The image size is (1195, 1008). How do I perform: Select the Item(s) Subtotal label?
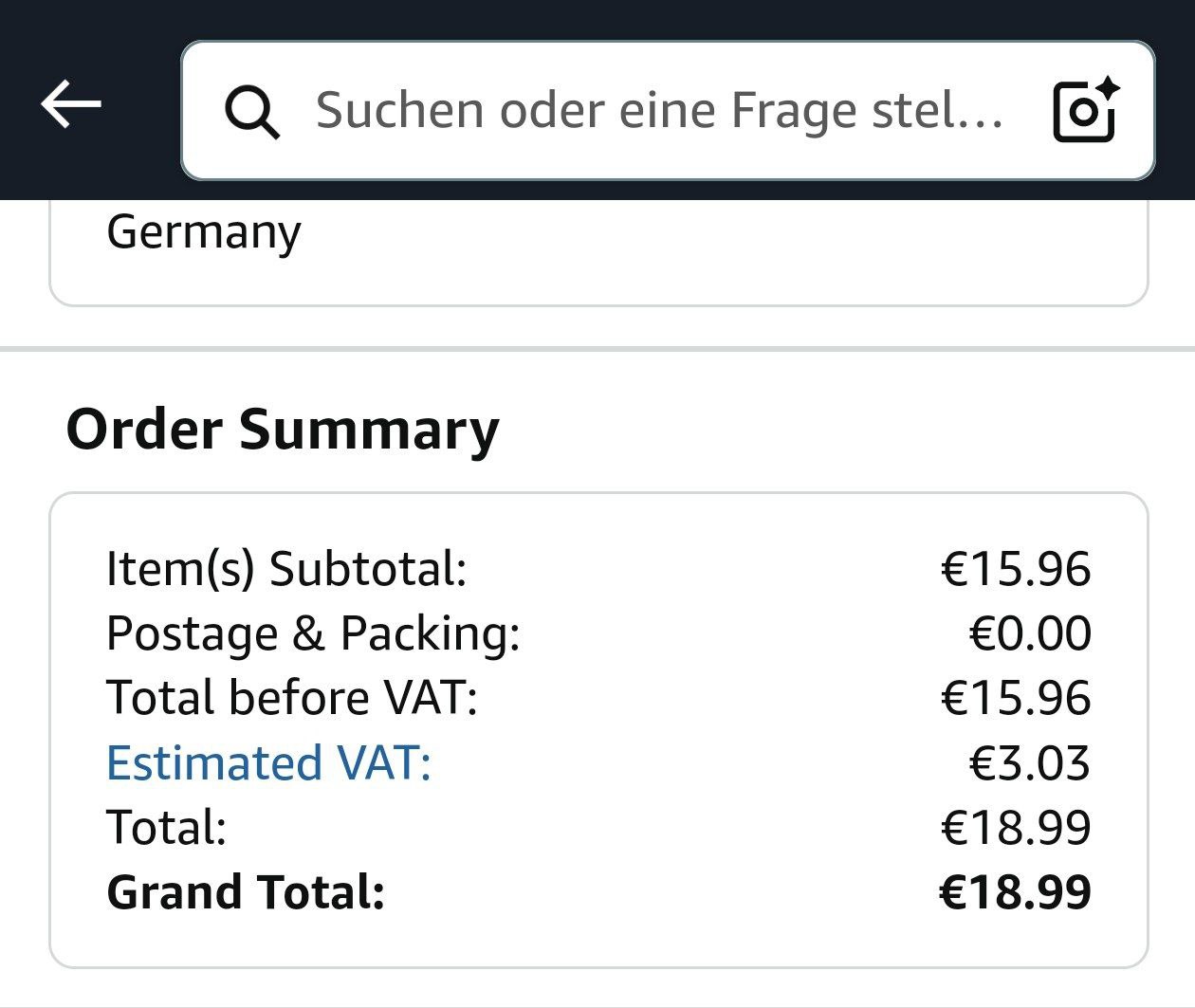[x=286, y=569]
